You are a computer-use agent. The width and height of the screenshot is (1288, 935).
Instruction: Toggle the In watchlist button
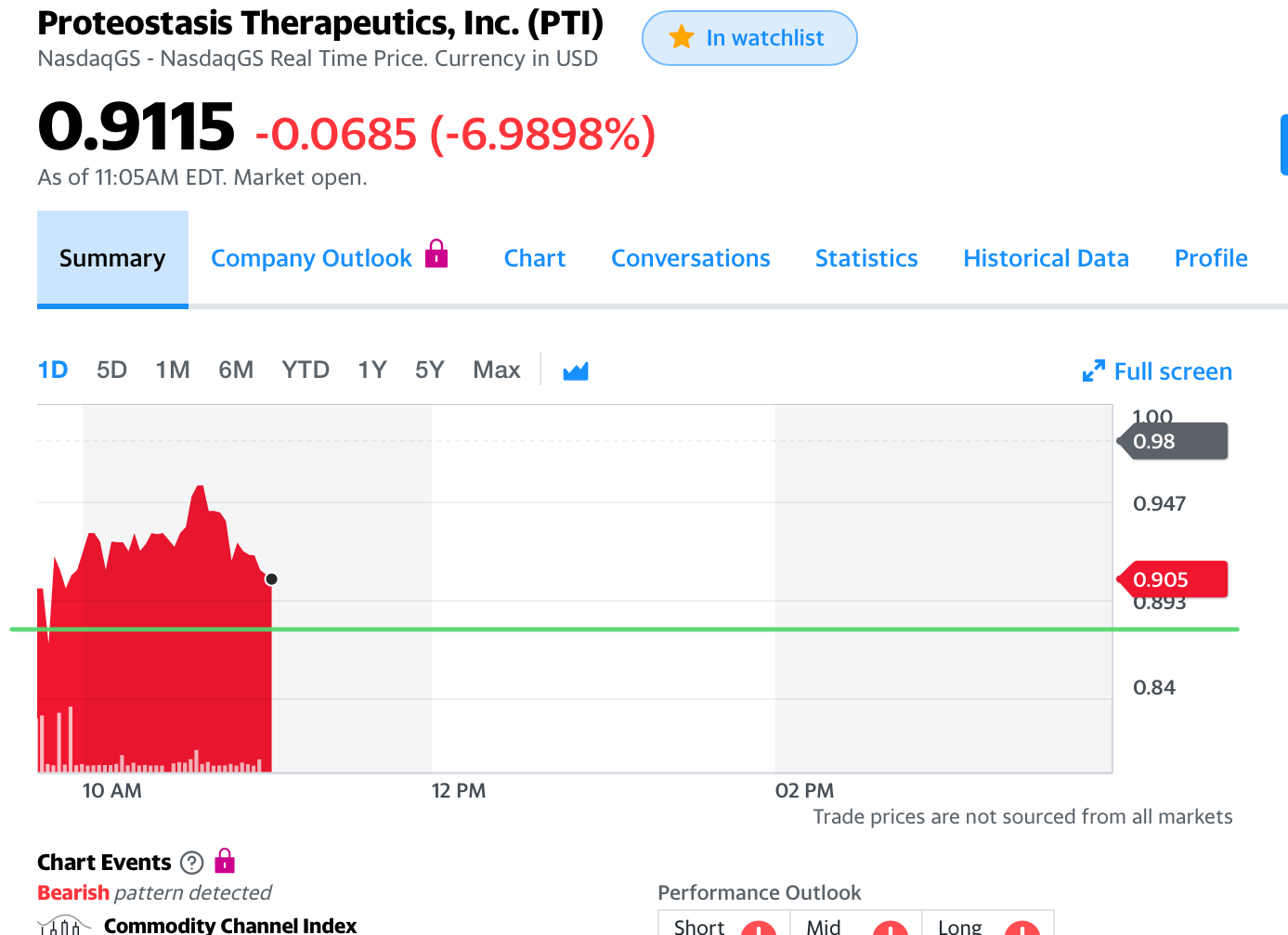[749, 38]
